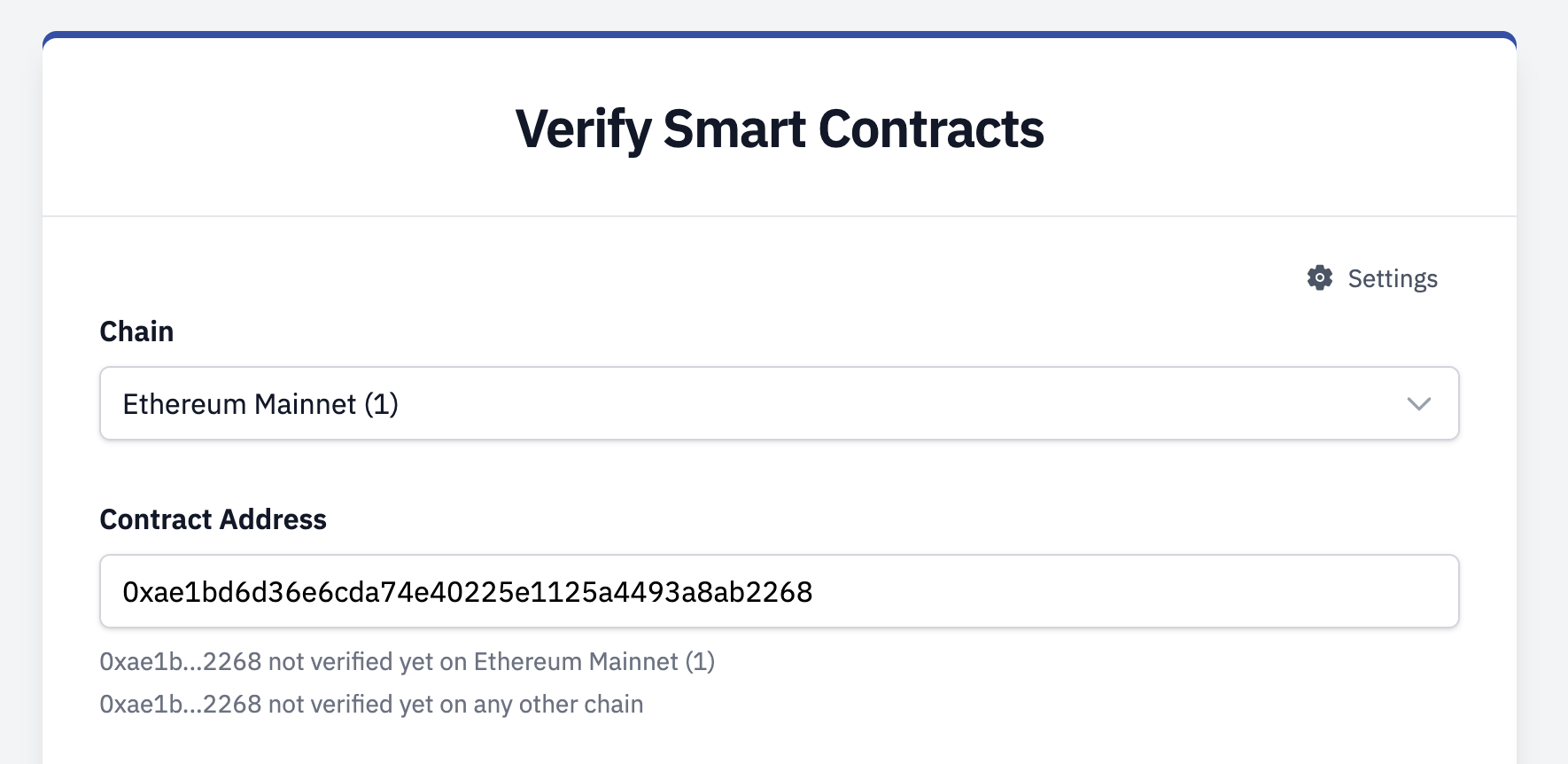Open the Settings text link

pyautogui.click(x=1393, y=279)
